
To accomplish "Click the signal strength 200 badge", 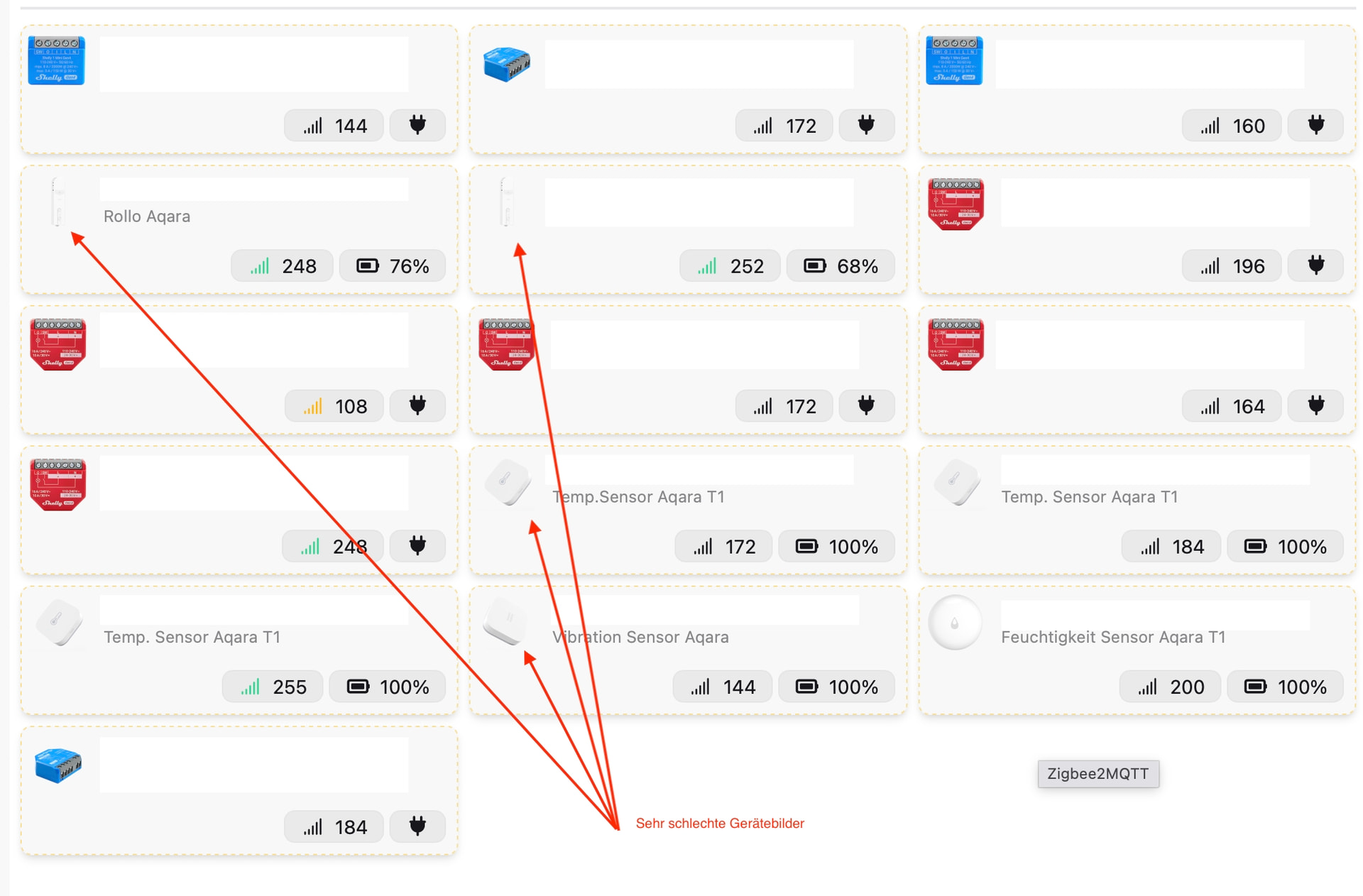I will [x=1170, y=687].
